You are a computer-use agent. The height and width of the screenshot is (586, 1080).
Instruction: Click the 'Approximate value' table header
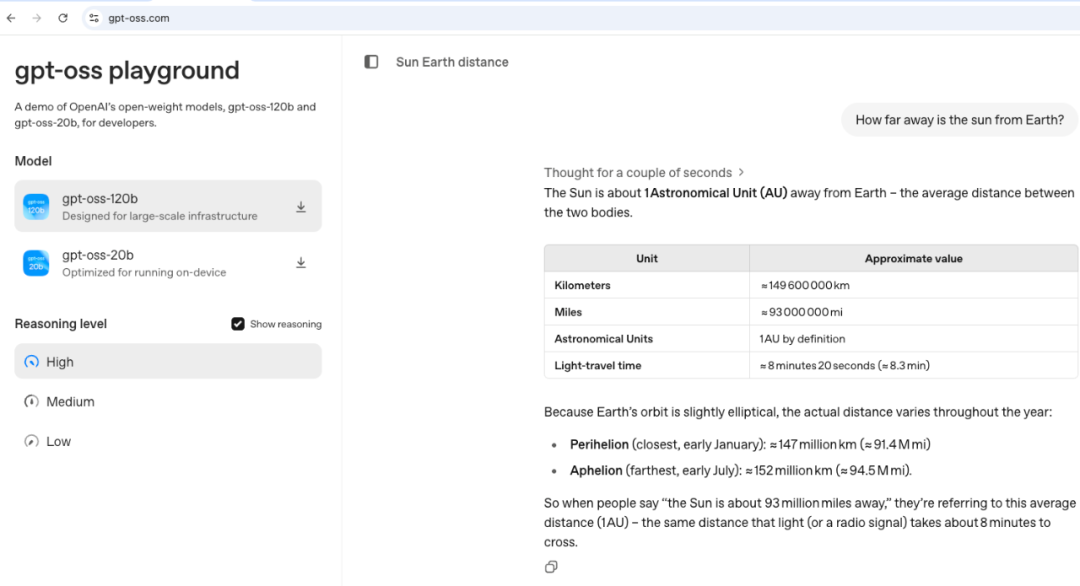pyautogui.click(x=913, y=258)
